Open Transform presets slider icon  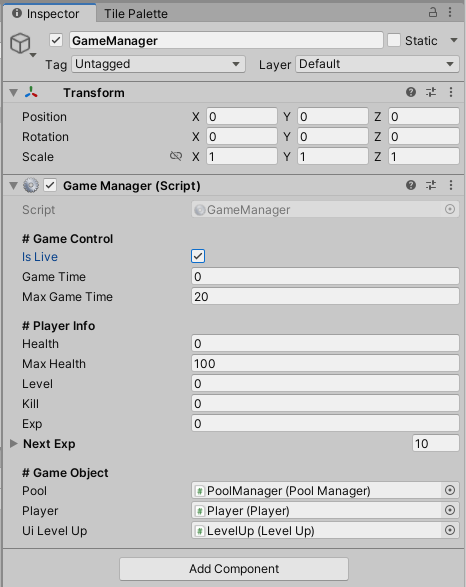(431, 92)
